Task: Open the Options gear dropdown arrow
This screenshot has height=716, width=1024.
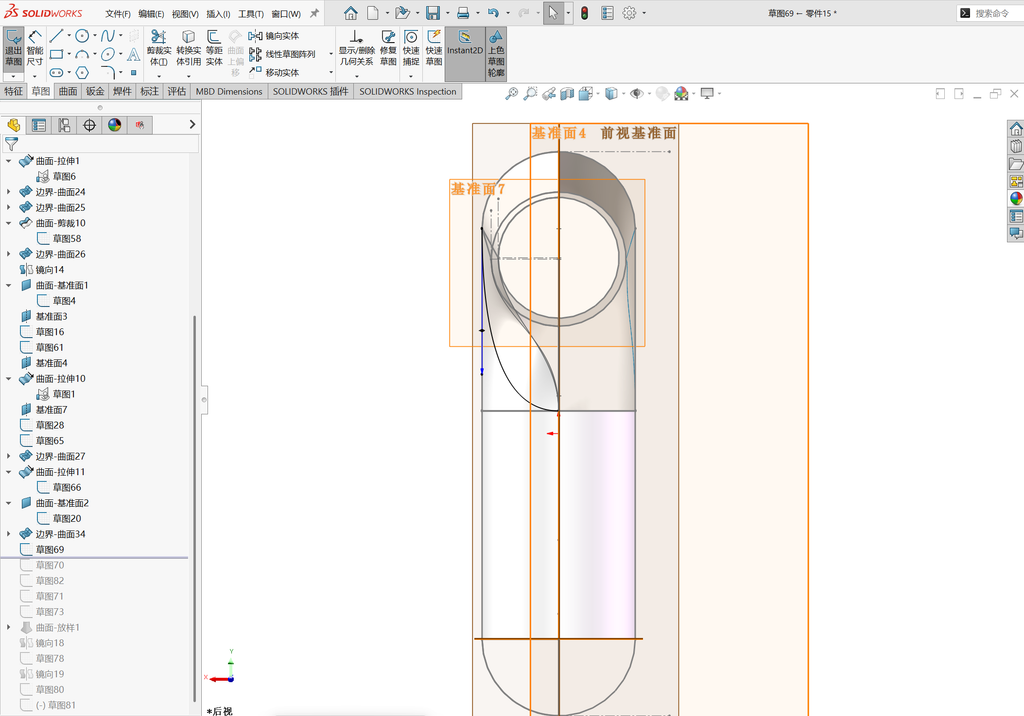Action: [644, 13]
